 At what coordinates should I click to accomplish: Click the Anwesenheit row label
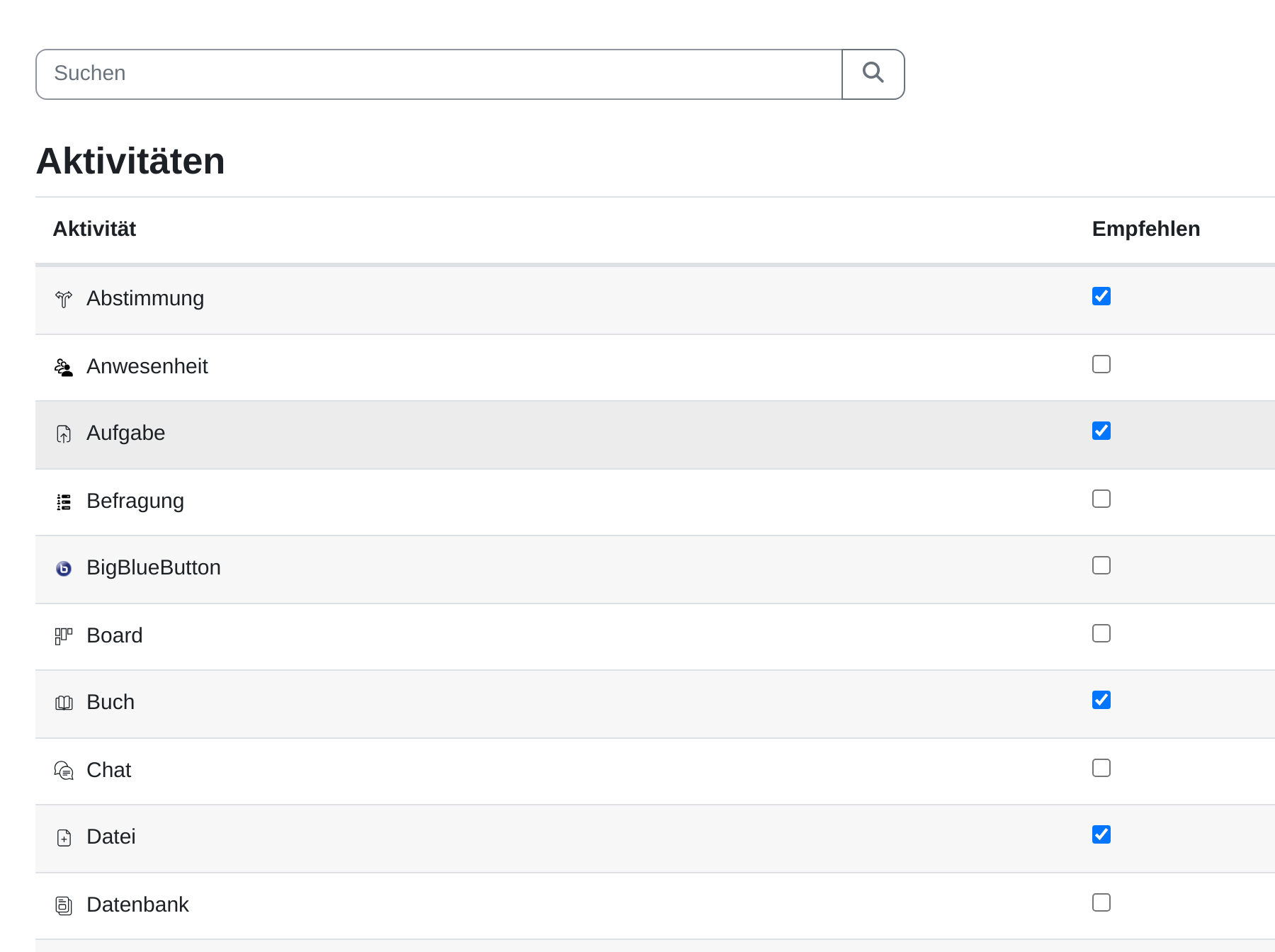147,366
